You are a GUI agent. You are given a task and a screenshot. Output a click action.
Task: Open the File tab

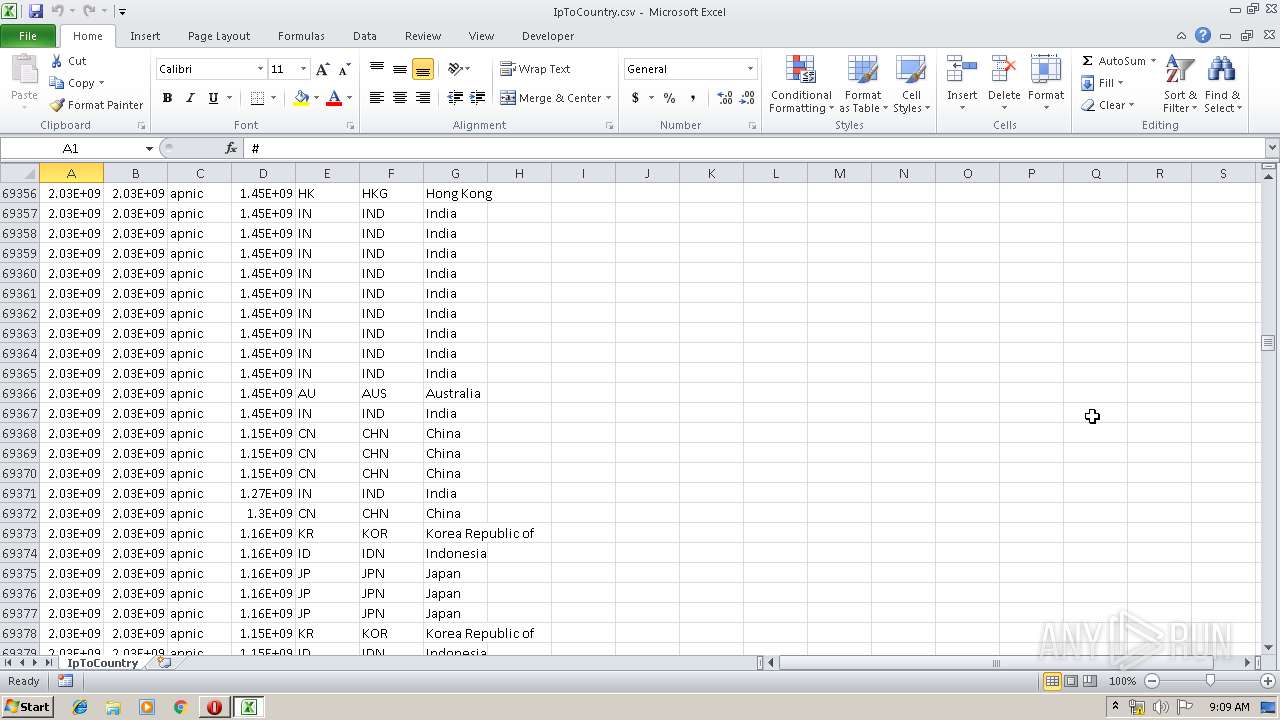28,36
